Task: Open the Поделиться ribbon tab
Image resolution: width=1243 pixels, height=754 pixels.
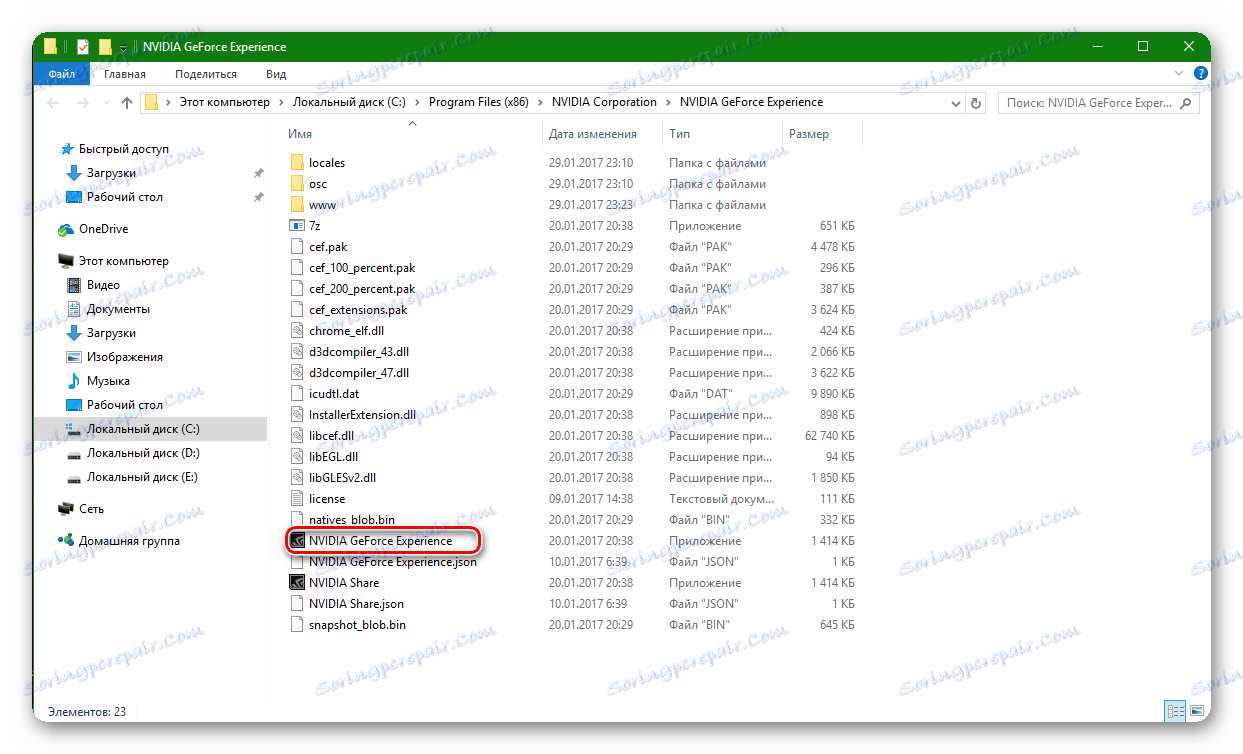Action: pyautogui.click(x=206, y=74)
